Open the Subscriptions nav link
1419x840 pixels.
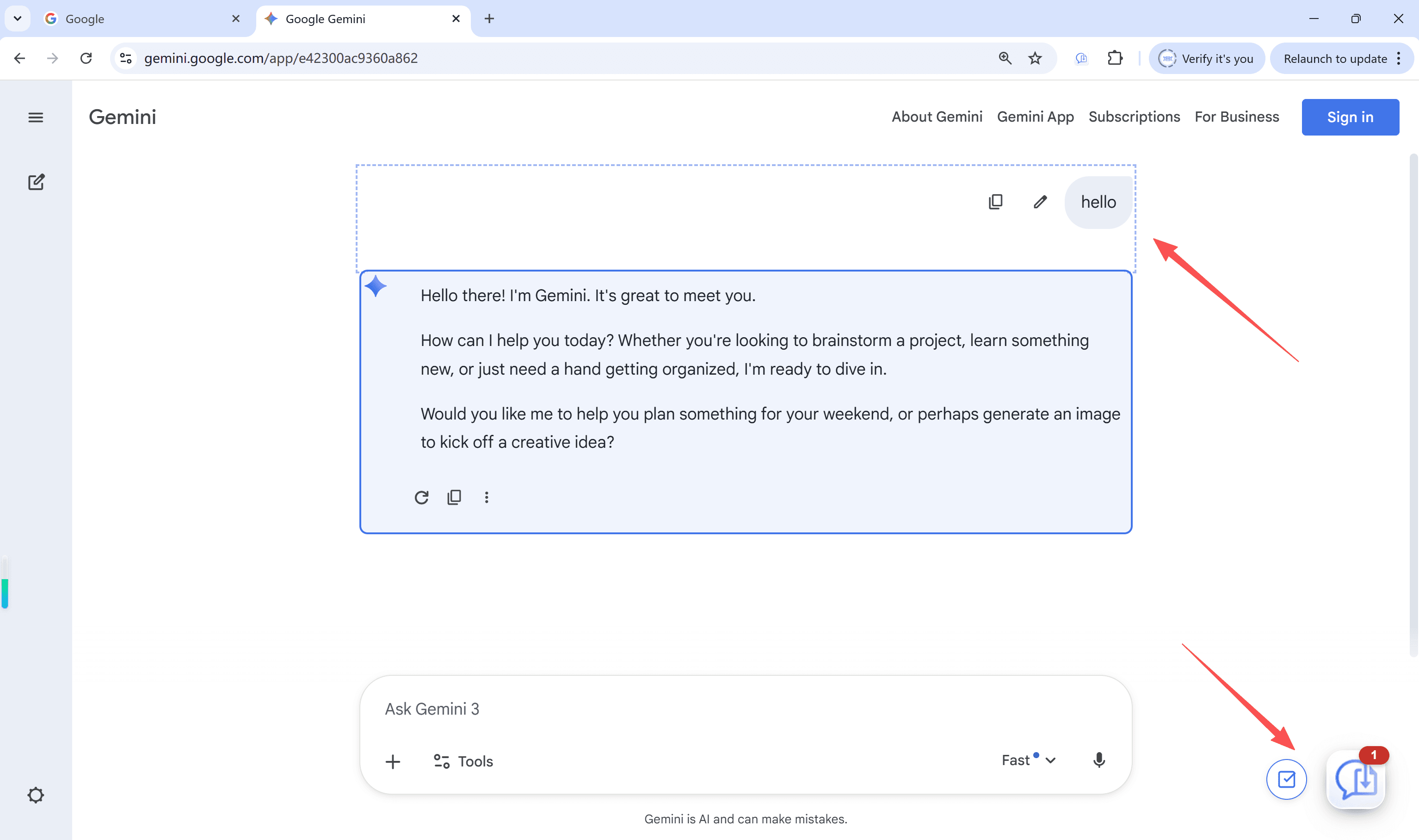(1134, 117)
